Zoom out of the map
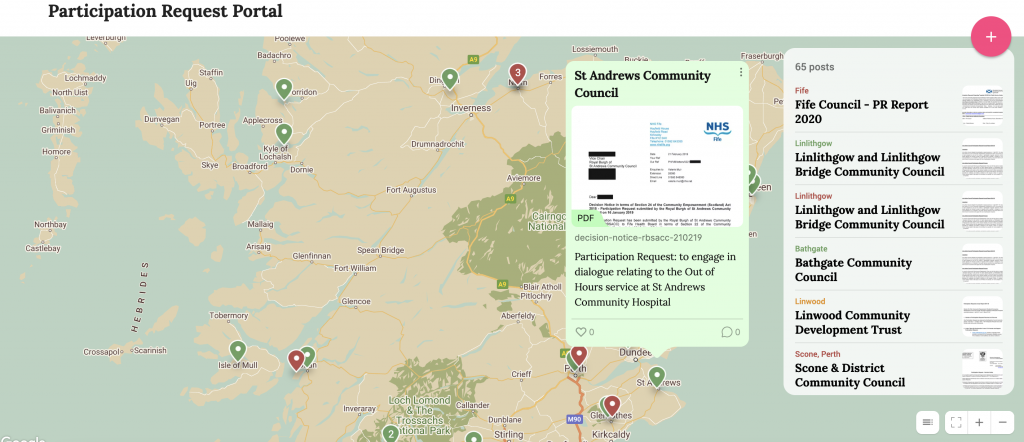This screenshot has height=442, width=1024. tap(1002, 422)
